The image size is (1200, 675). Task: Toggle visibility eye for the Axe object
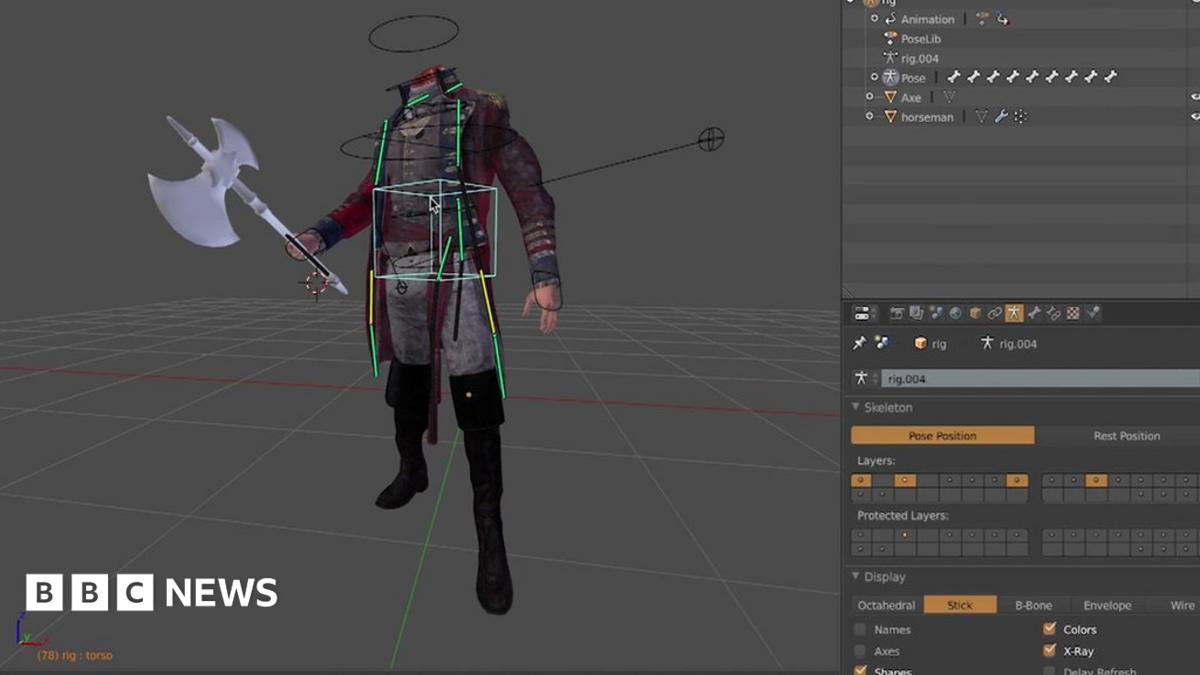1194,97
